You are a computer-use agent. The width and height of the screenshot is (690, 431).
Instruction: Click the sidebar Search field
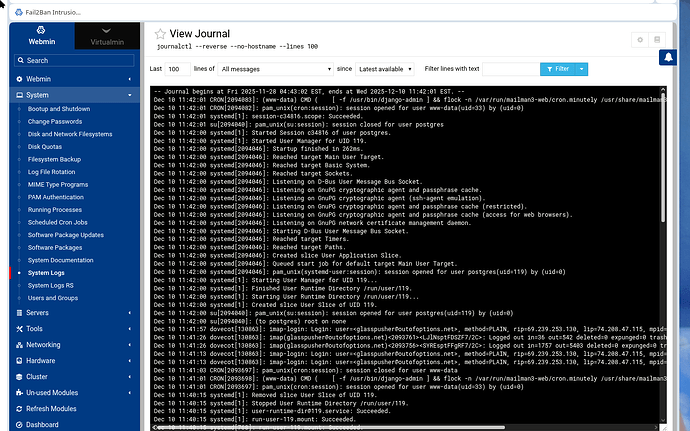click(72, 61)
